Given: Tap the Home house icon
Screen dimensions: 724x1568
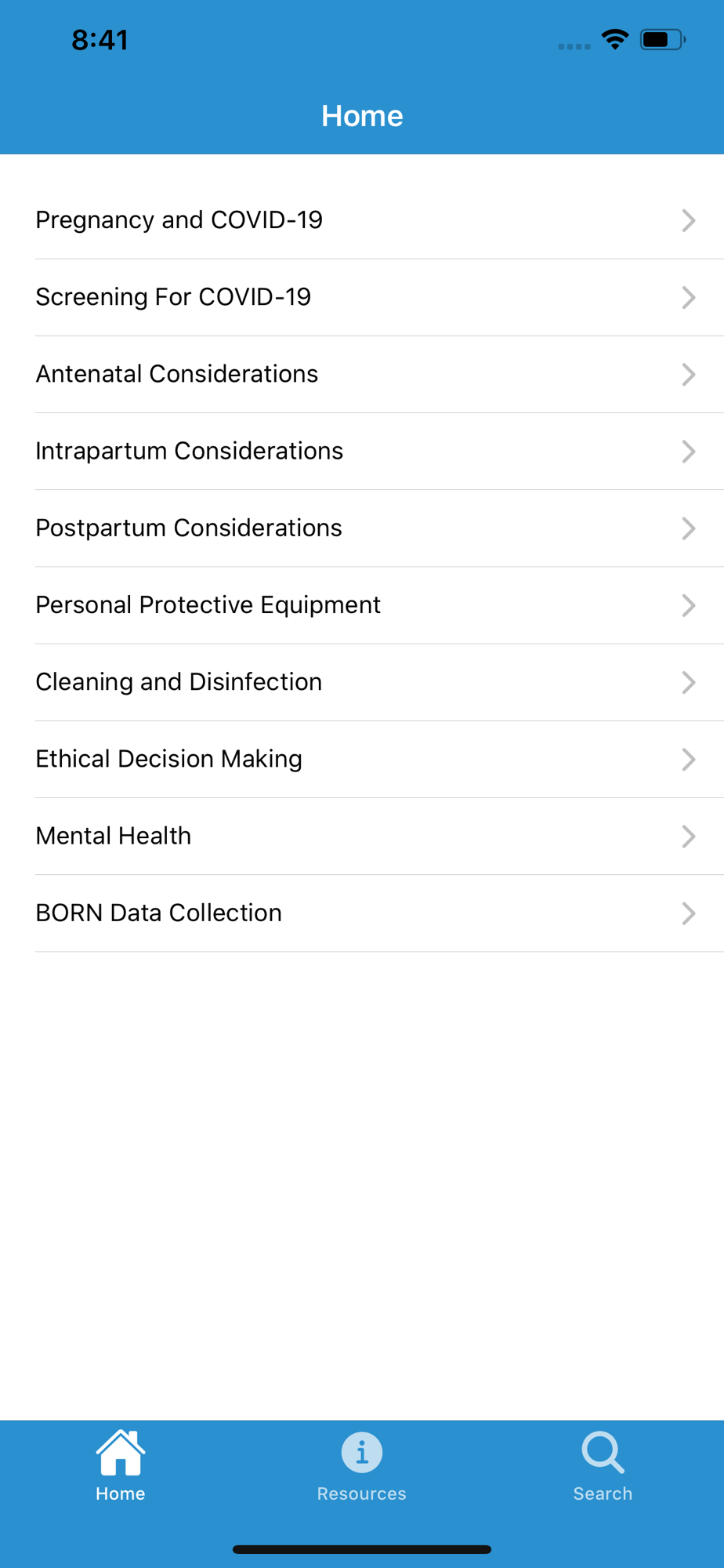Looking at the screenshot, I should pos(121,1452).
